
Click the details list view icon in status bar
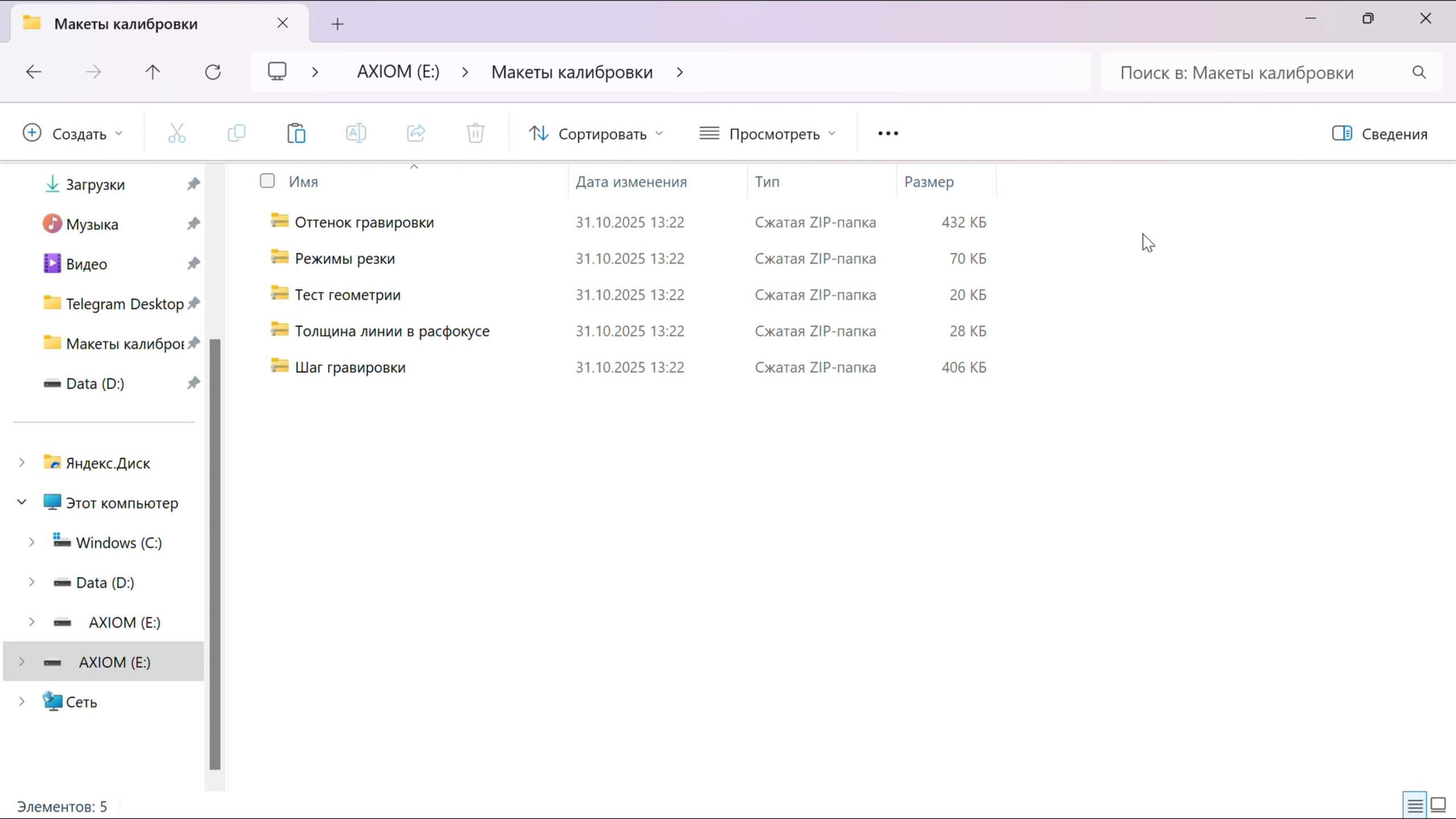[1415, 805]
